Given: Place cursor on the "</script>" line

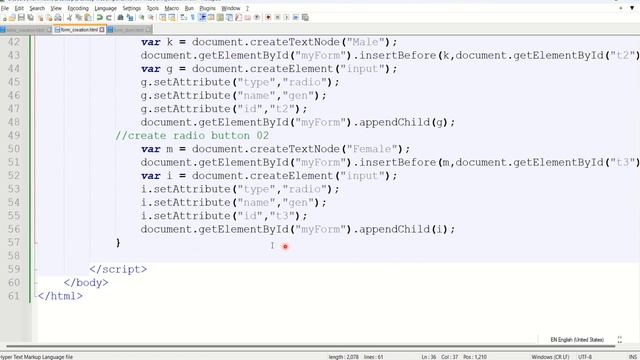Looking at the screenshot, I should point(118,269).
